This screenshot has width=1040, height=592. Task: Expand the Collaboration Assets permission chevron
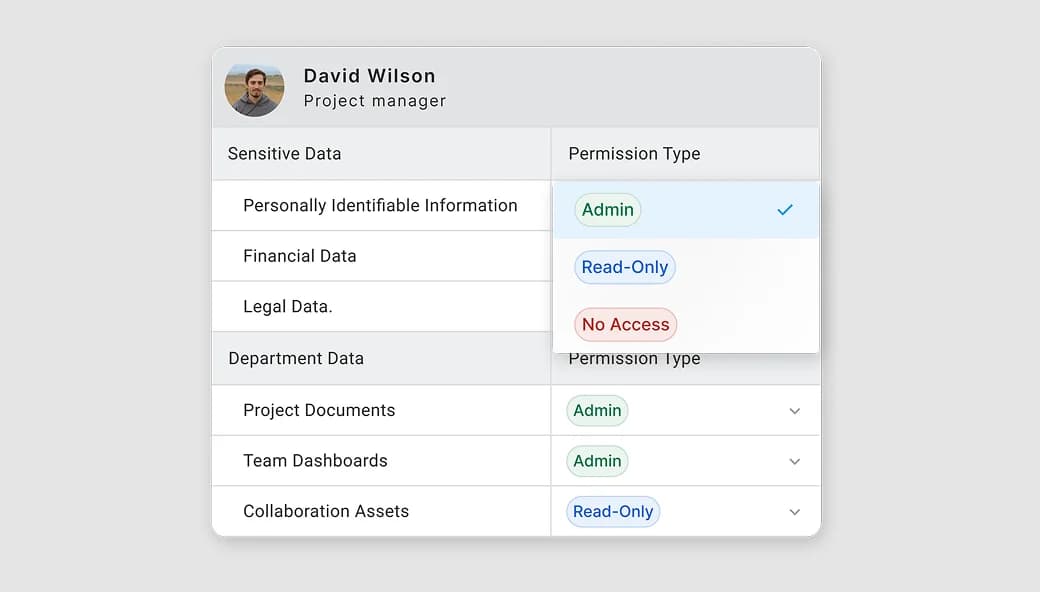click(795, 512)
